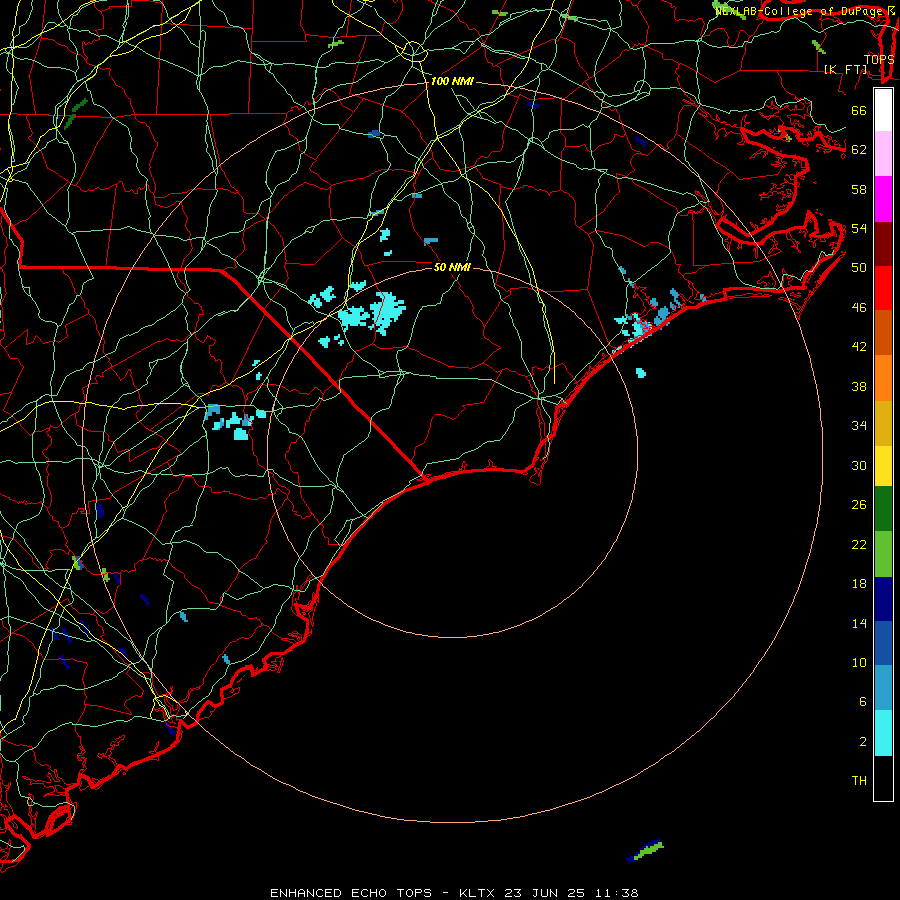The height and width of the screenshot is (900, 900).
Task: Click the "TH" legend label
Action: [859, 780]
